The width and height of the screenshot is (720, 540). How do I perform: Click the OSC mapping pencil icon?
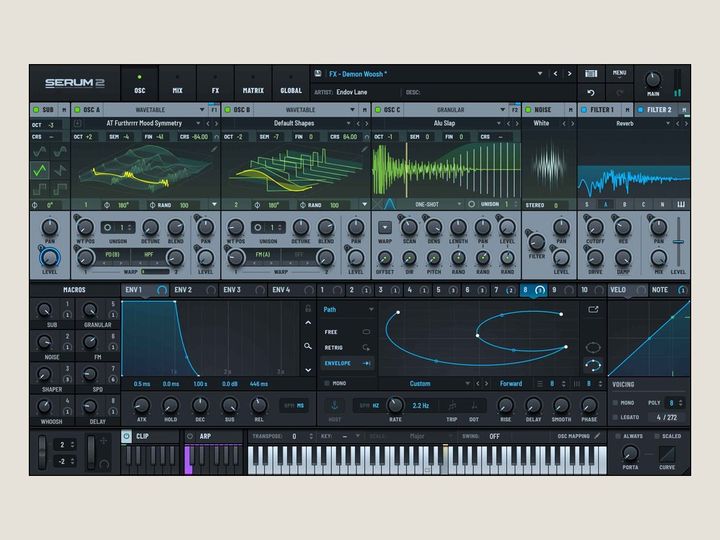pos(597,436)
